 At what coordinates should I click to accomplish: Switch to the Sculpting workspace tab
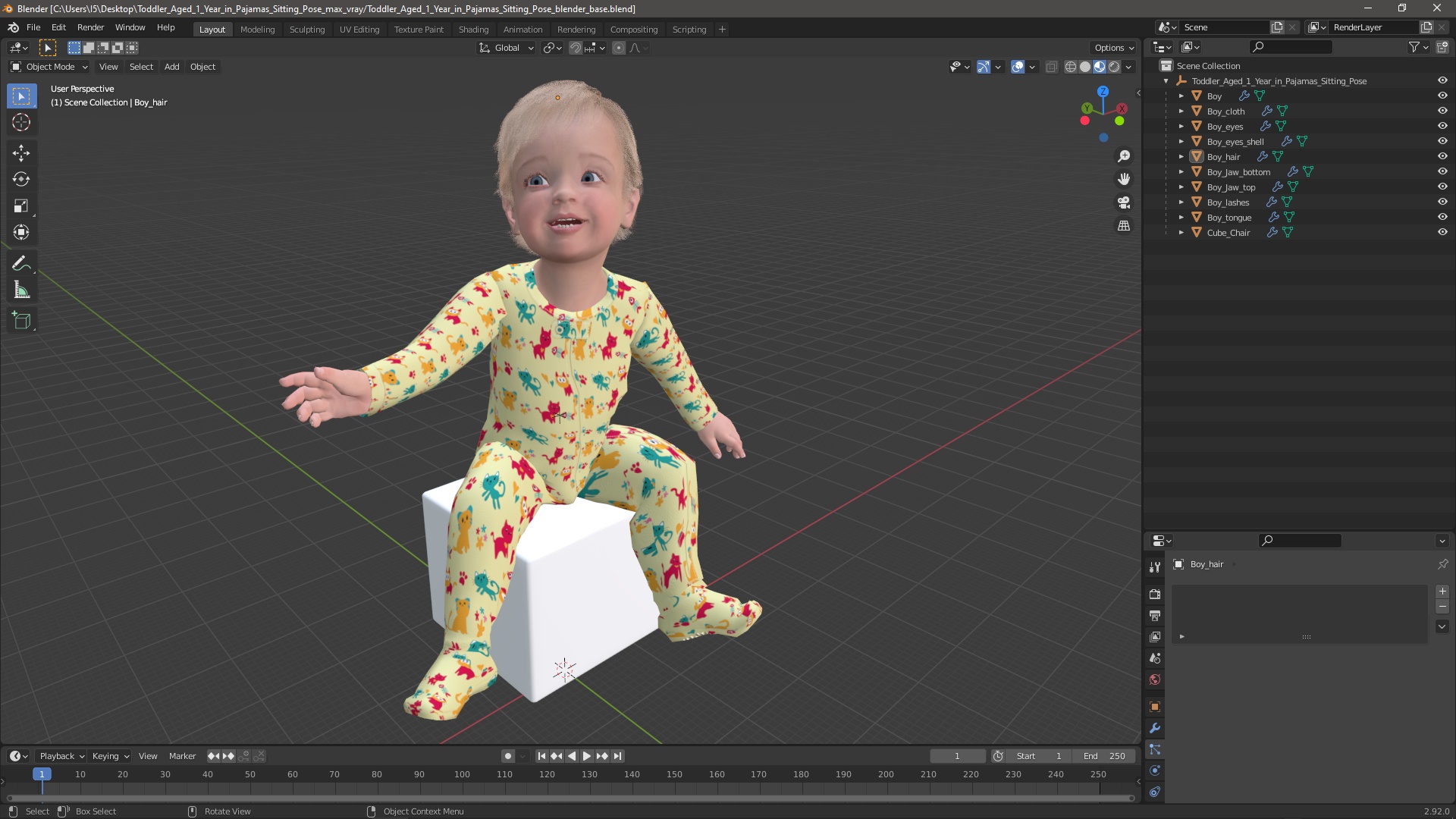307,30
